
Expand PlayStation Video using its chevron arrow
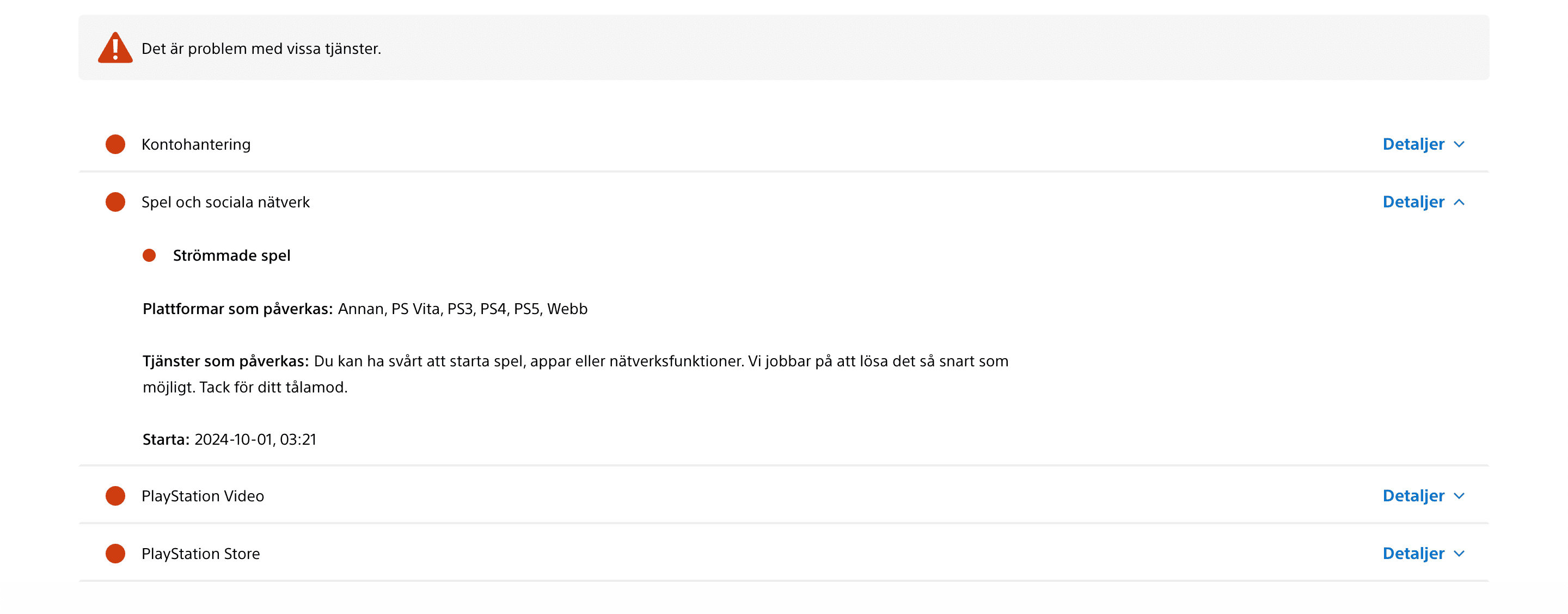(x=1459, y=496)
